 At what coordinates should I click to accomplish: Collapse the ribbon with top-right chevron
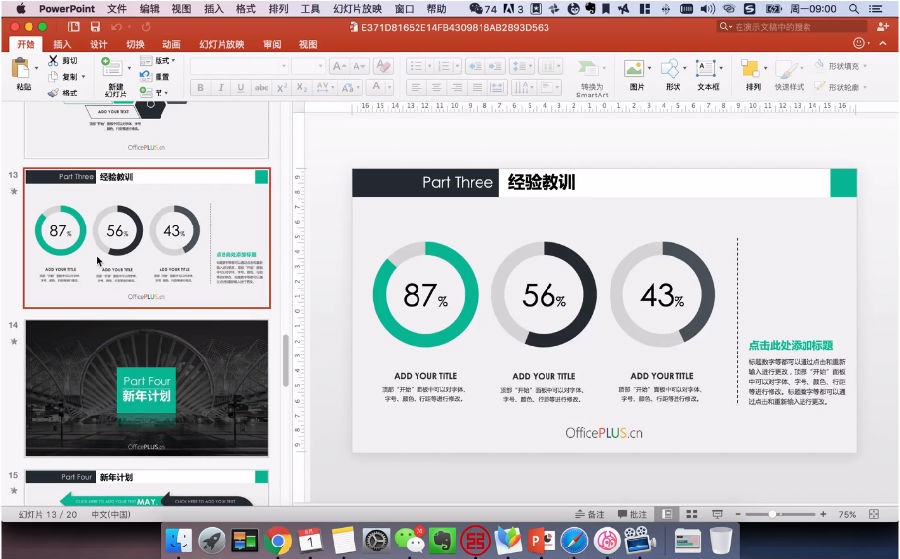[x=883, y=44]
